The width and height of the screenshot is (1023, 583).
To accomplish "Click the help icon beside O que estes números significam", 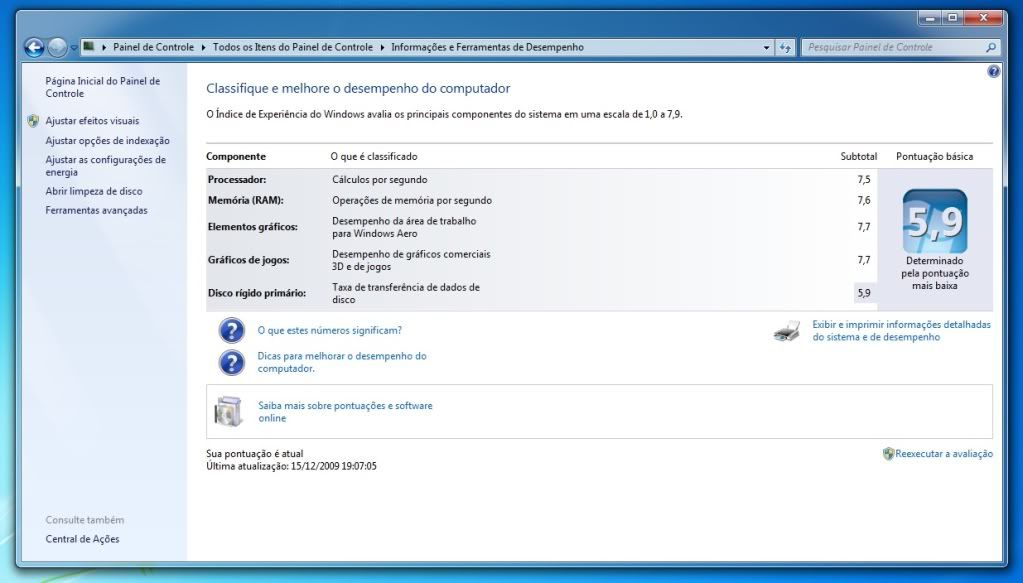I will coord(231,330).
